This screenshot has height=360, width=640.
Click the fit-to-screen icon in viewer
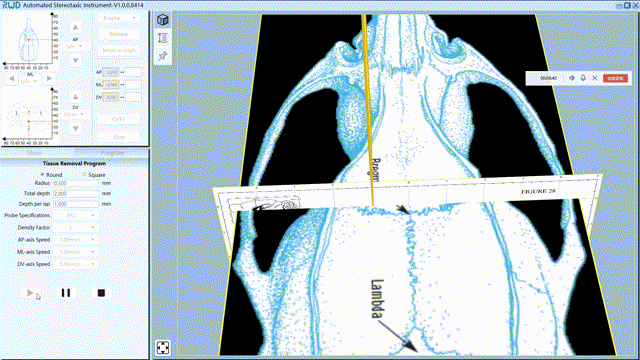163,348
